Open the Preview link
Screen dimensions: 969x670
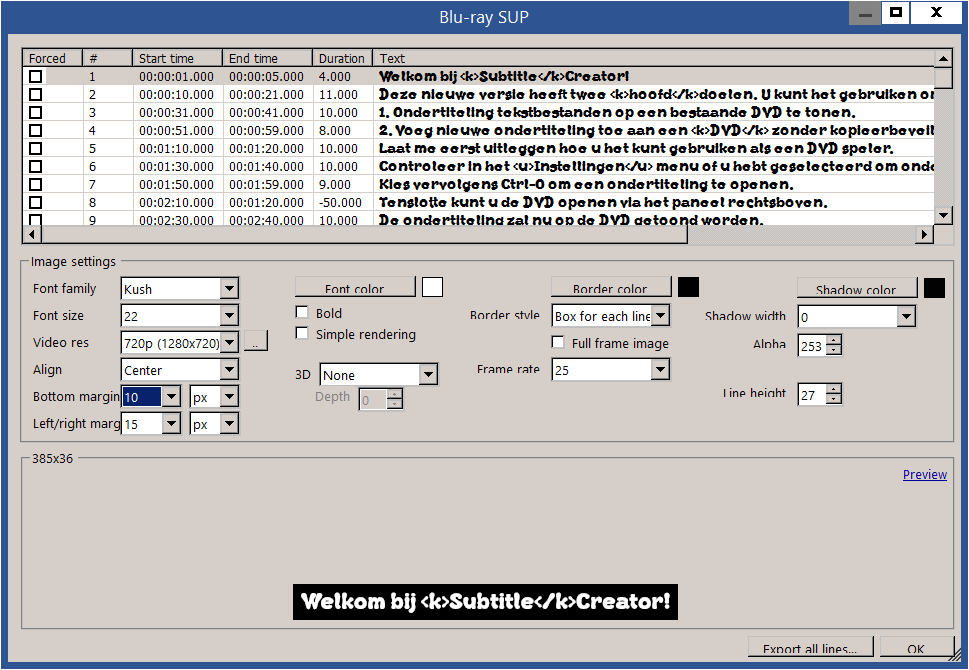(925, 474)
